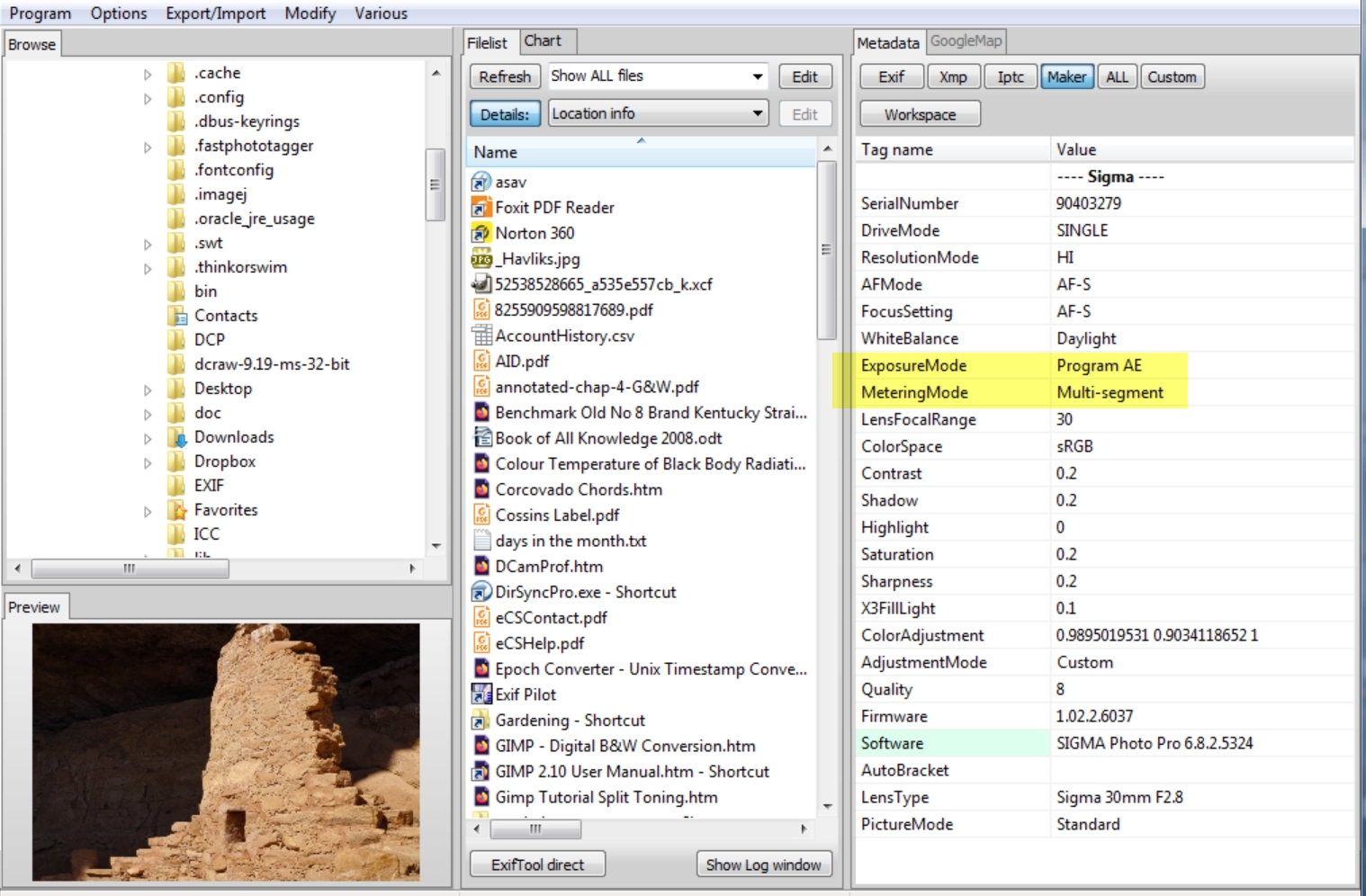Select the days in the month.txt icon
1366x896 pixels.
click(x=481, y=541)
